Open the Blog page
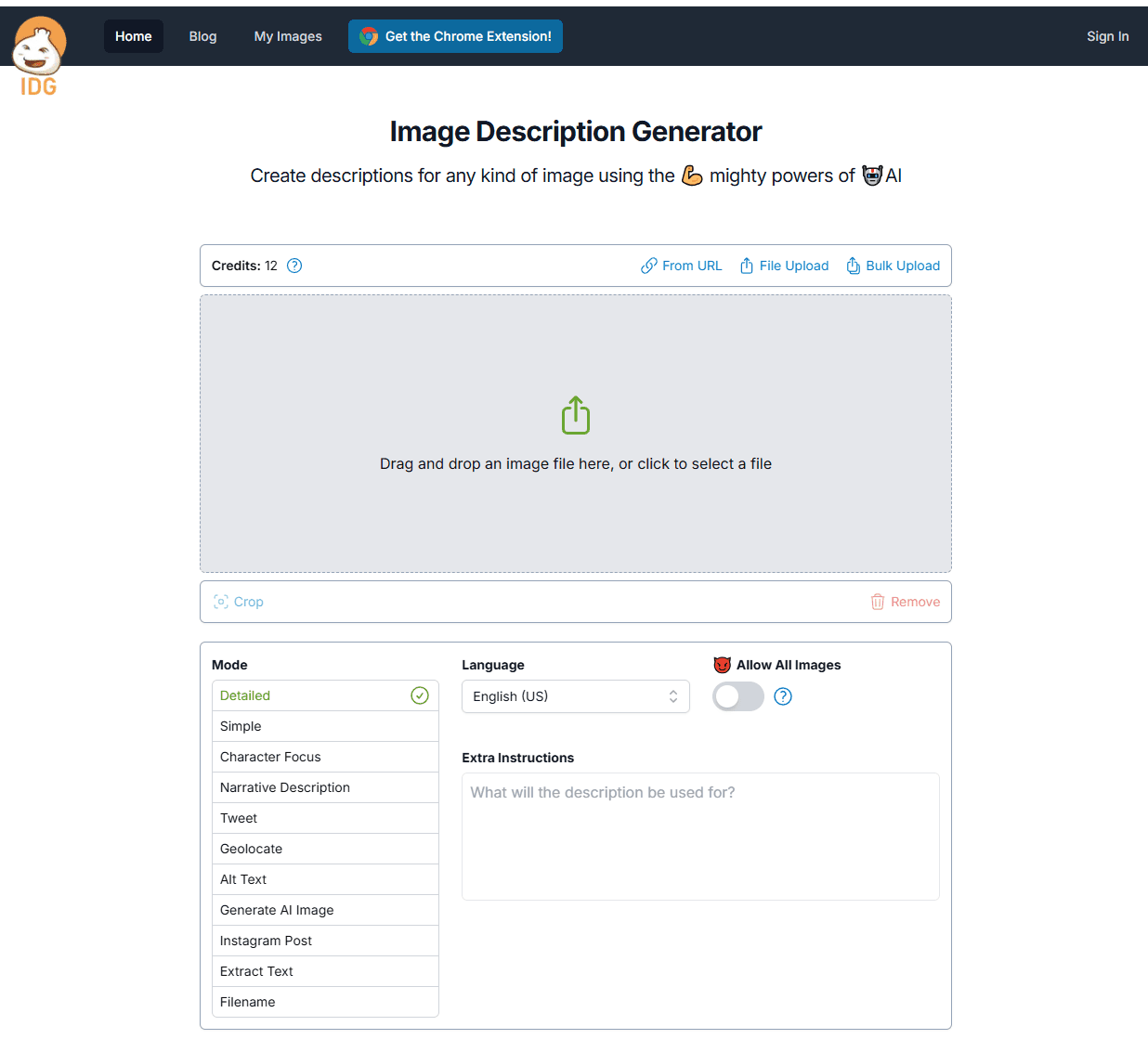Viewport: 1148px width, 1039px height. pyautogui.click(x=202, y=36)
